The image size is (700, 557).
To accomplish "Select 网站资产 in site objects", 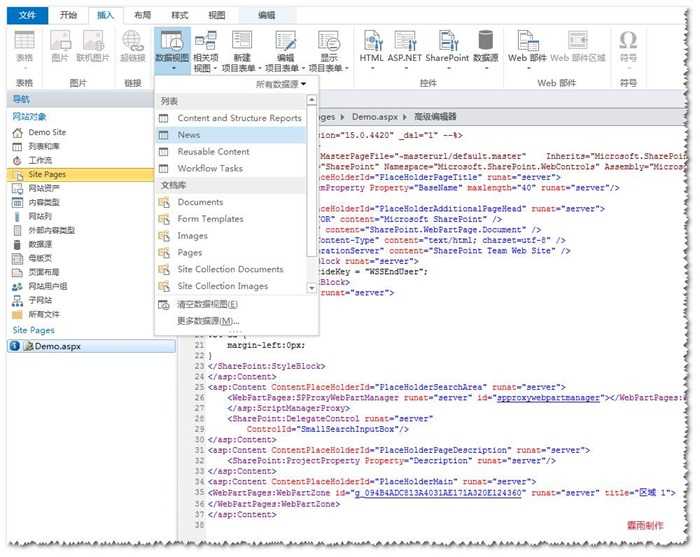I will pos(44,188).
